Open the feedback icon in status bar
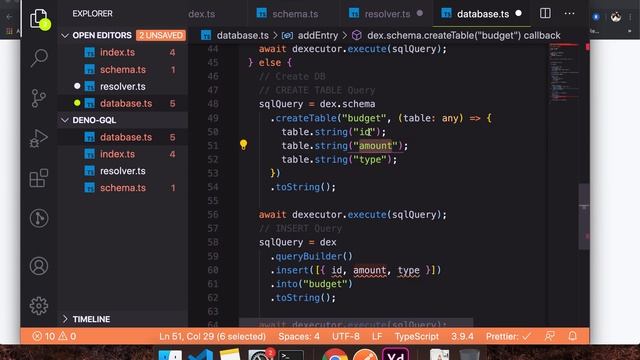The width and height of the screenshot is (640, 360). coord(549,336)
